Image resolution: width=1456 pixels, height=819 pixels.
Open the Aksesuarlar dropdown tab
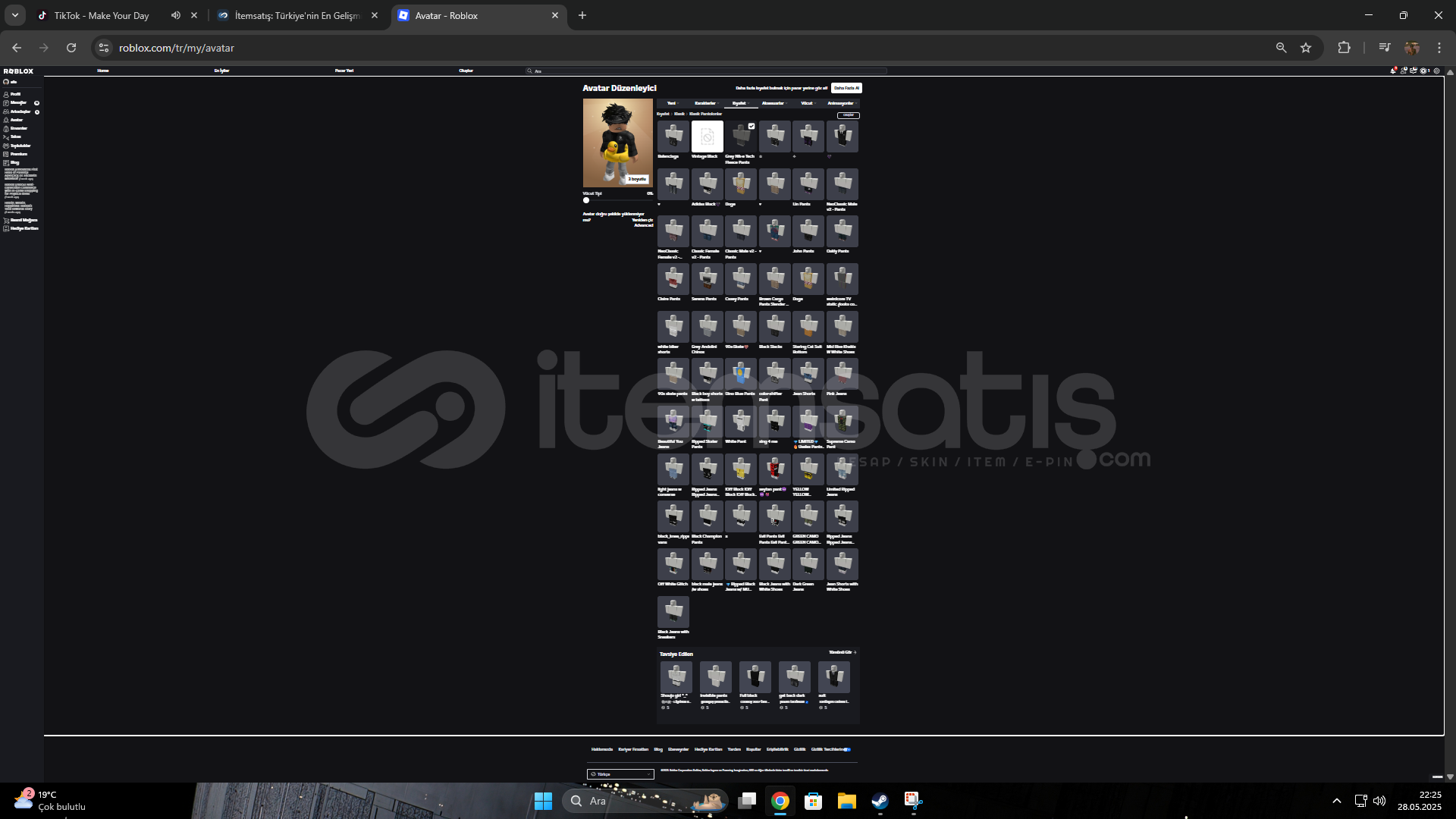point(773,103)
